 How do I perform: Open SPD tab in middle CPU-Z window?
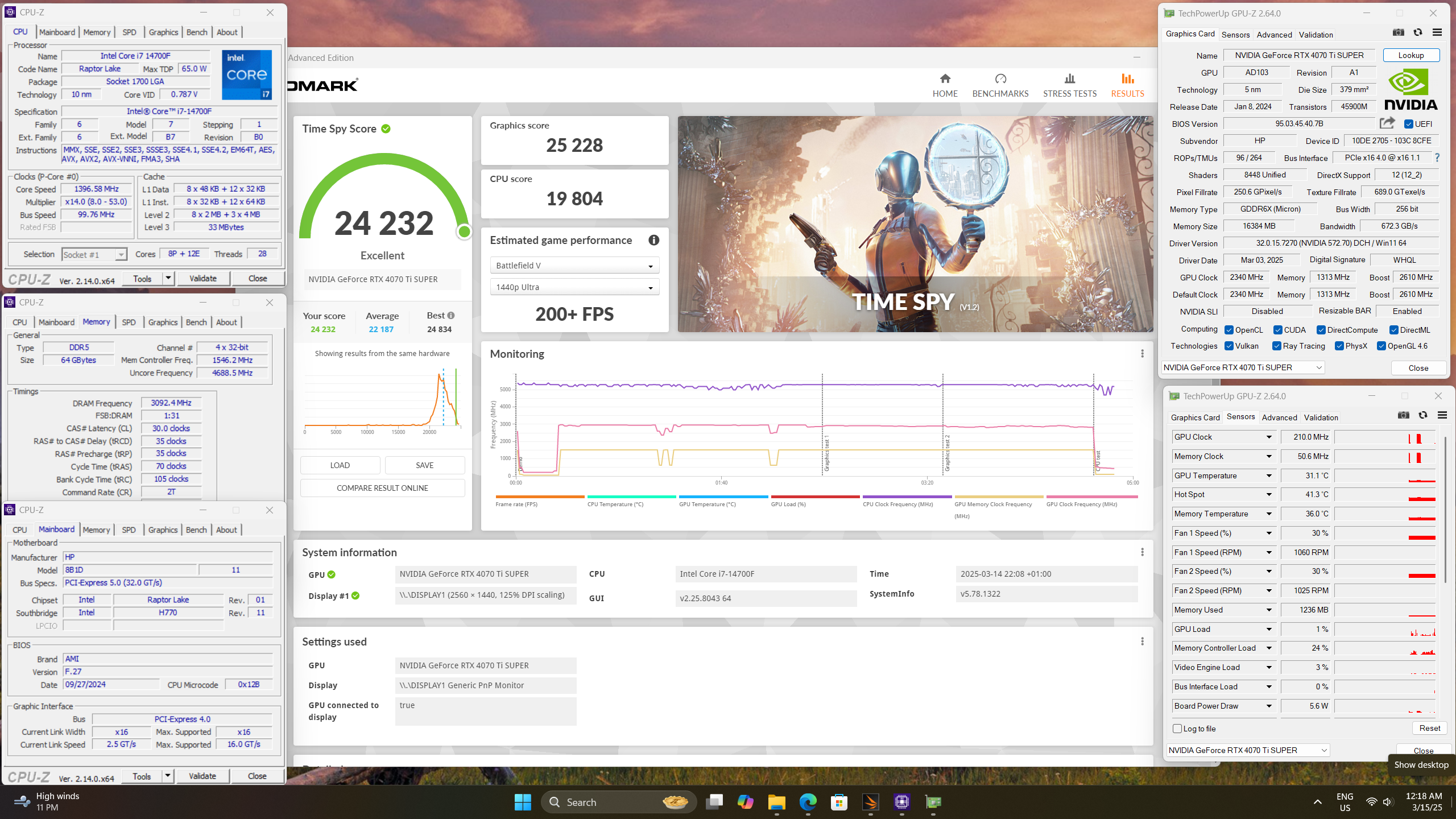point(129,322)
